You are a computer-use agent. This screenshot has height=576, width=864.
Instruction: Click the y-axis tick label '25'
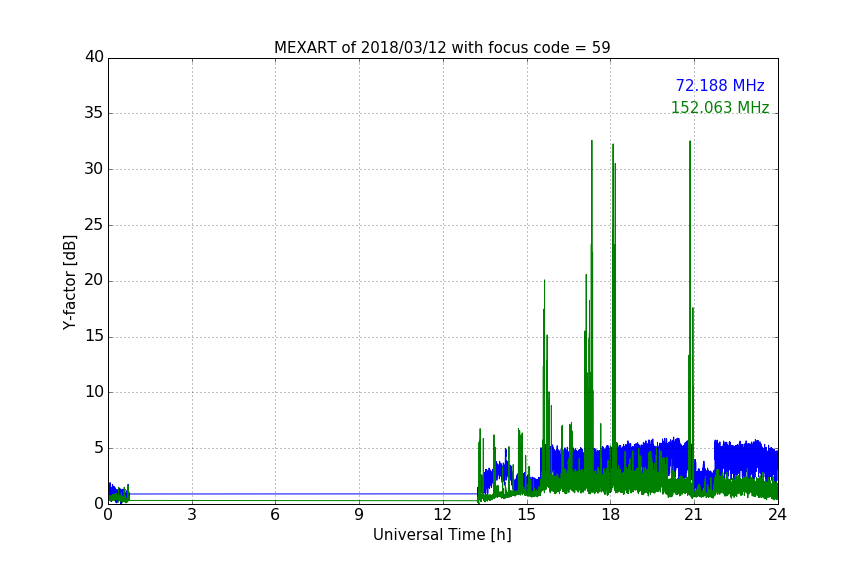pyautogui.click(x=94, y=224)
